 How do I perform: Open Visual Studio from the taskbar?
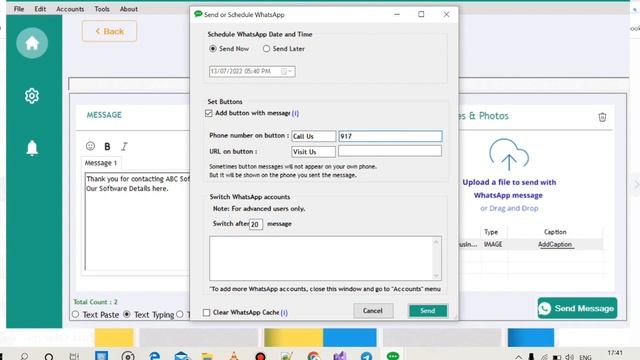pos(340,356)
